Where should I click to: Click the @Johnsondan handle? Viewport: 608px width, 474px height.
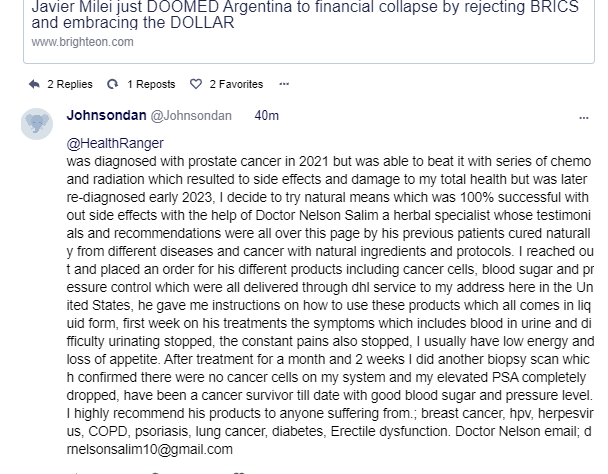tap(190, 116)
